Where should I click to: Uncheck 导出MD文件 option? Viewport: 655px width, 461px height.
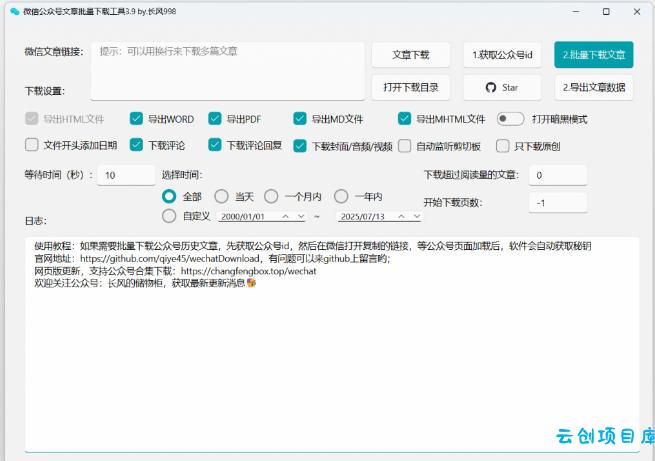point(300,119)
